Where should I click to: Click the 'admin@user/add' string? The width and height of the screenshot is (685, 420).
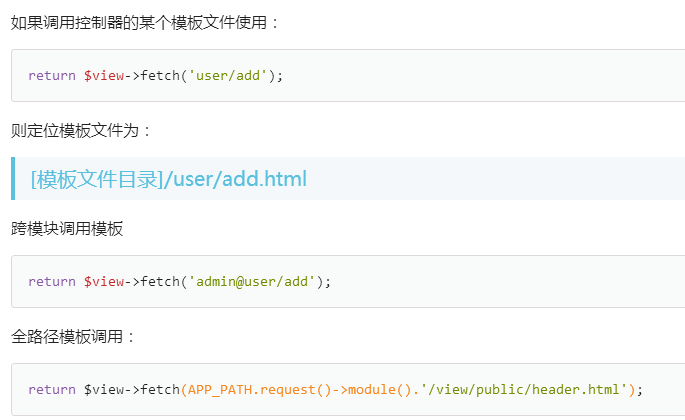click(252, 281)
